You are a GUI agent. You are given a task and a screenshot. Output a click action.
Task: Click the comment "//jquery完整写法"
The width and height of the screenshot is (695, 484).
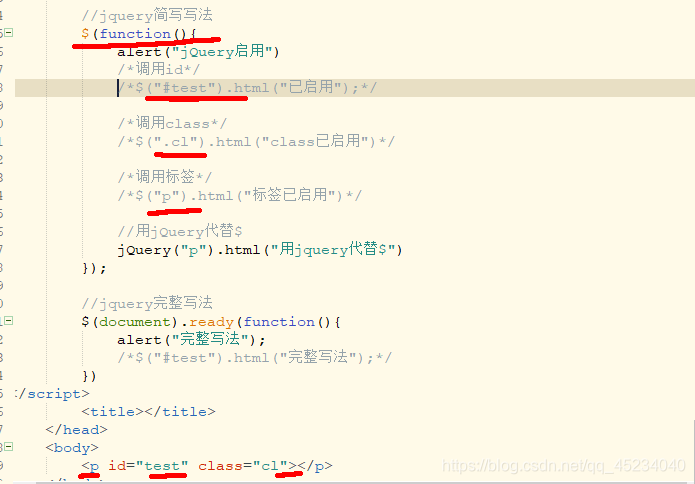click(x=147, y=304)
